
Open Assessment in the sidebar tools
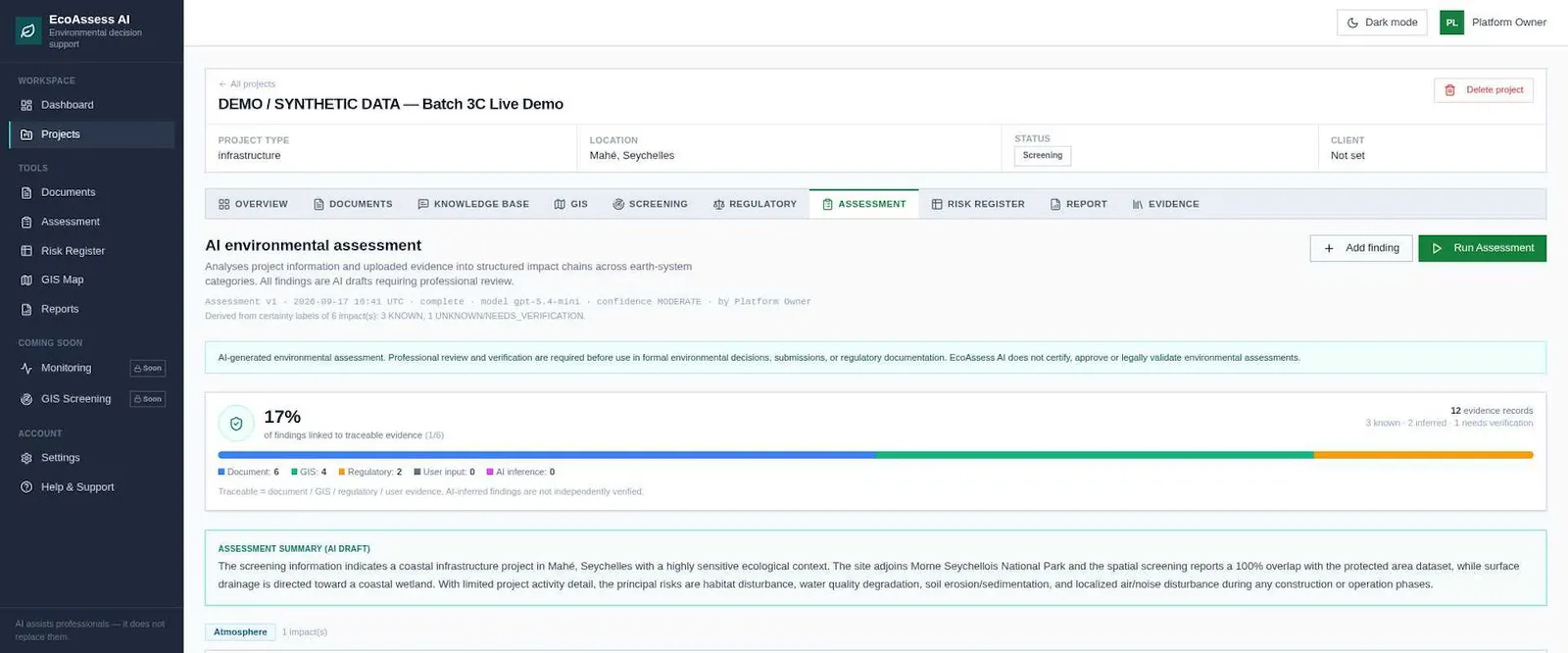91,222
